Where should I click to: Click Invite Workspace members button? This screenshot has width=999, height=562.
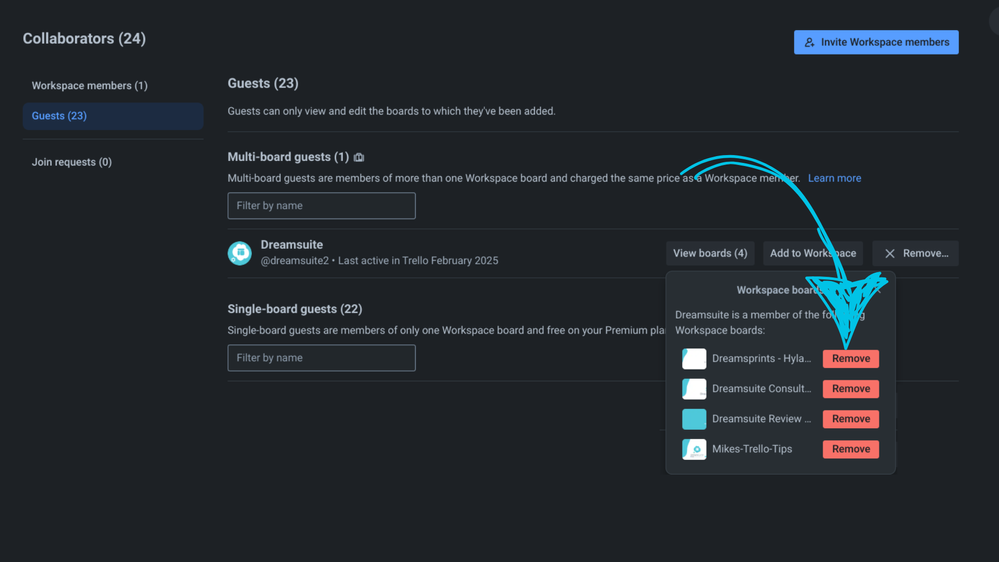pyautogui.click(x=876, y=42)
